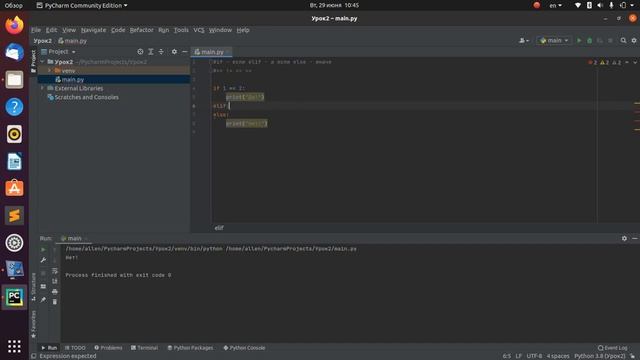Open IDE settings gear in top toolbar

coord(634,40)
